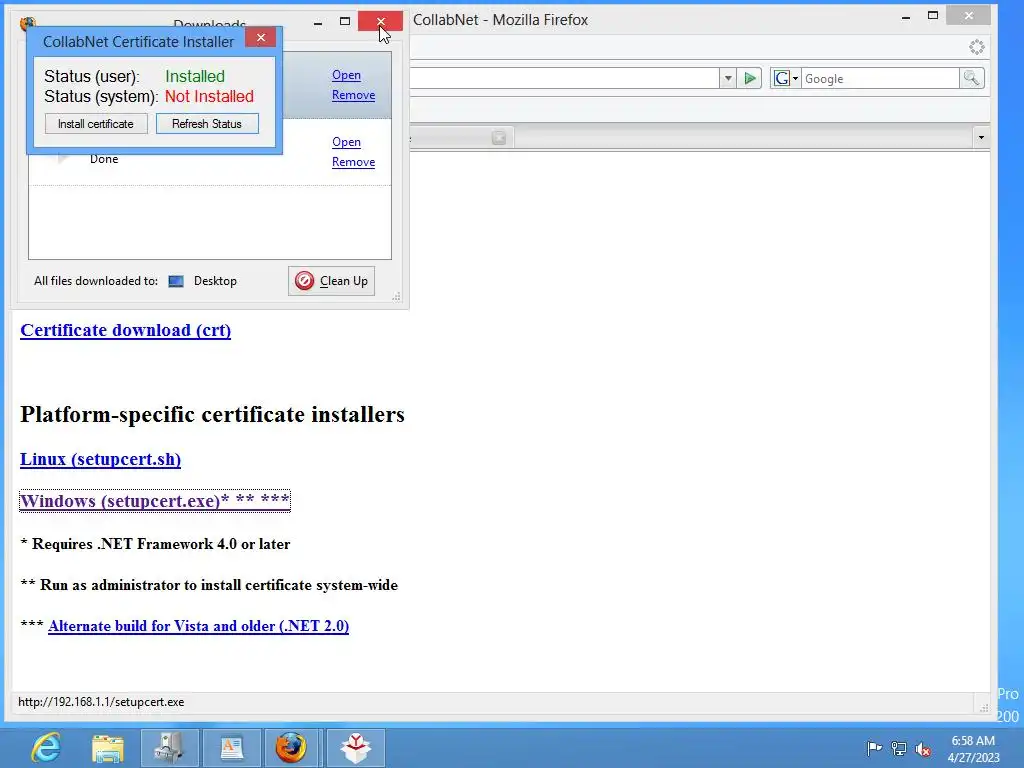1024x768 pixels.
Task: Follow the Windows (setupcert.exe) link
Action: tap(155, 501)
